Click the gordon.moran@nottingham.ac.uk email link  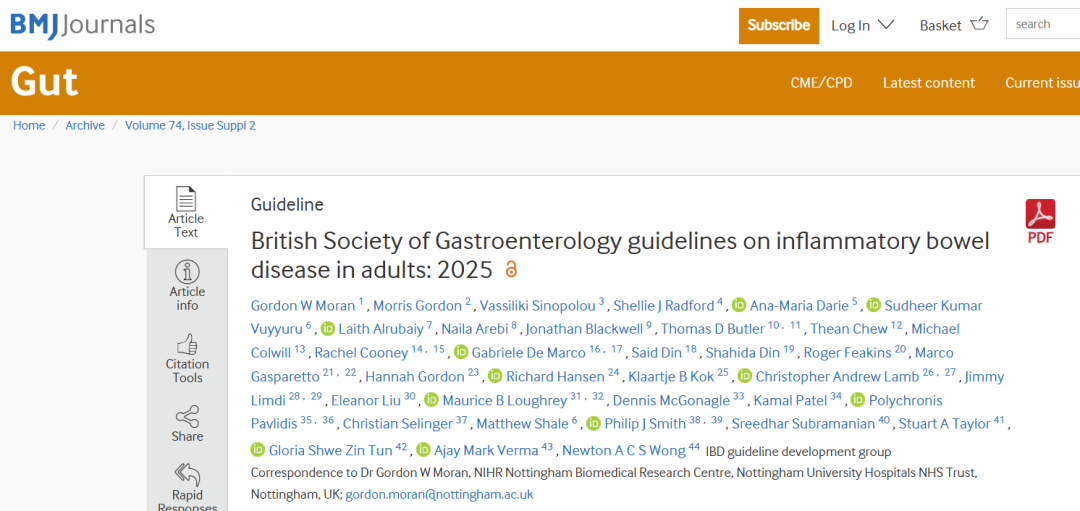(439, 494)
